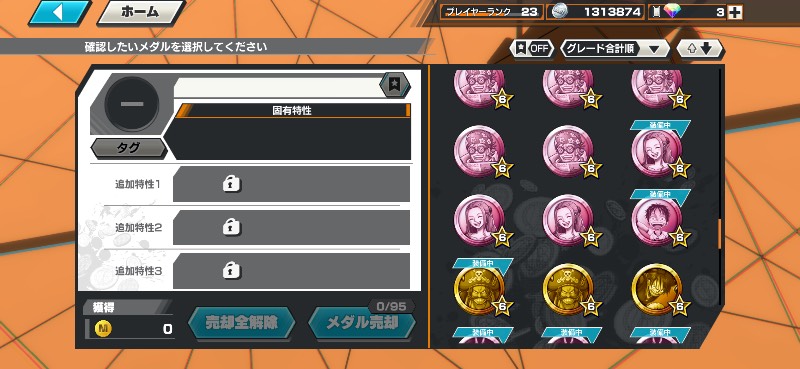
Task: Tap the locked 追加特性3 slot
Action: point(291,270)
